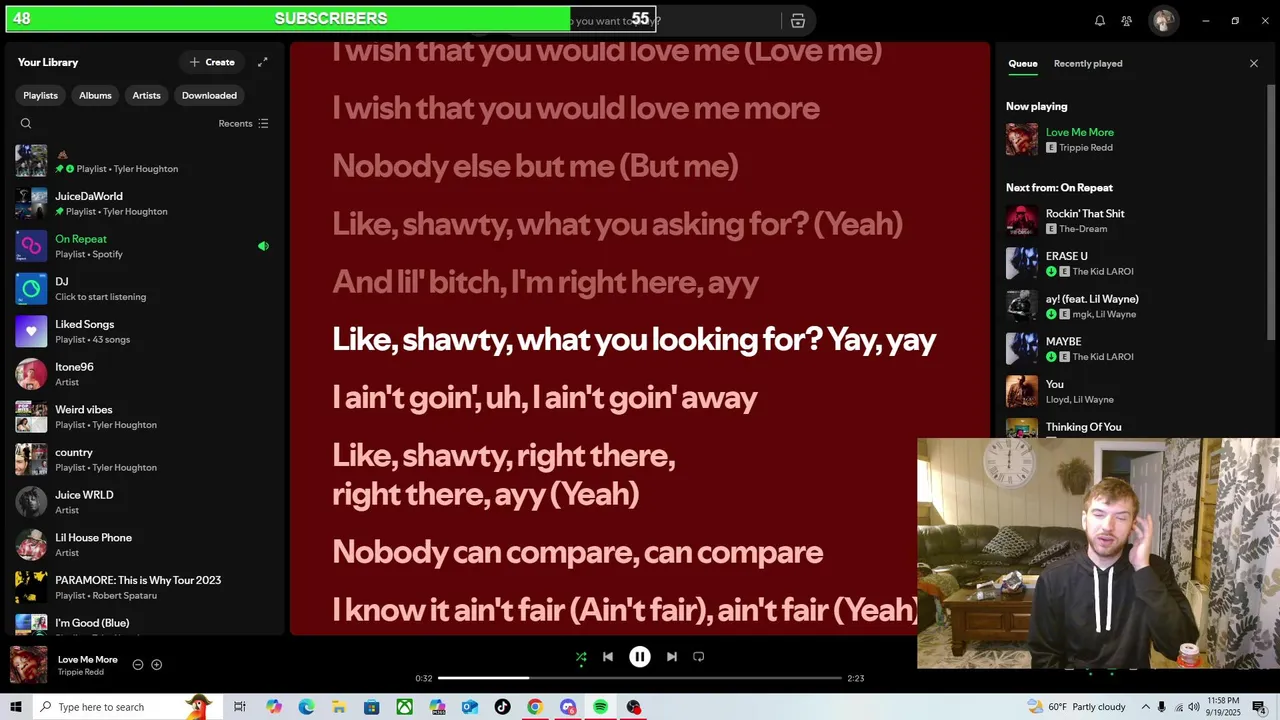
Task: Open the Create menu in Your Library
Action: 212,62
